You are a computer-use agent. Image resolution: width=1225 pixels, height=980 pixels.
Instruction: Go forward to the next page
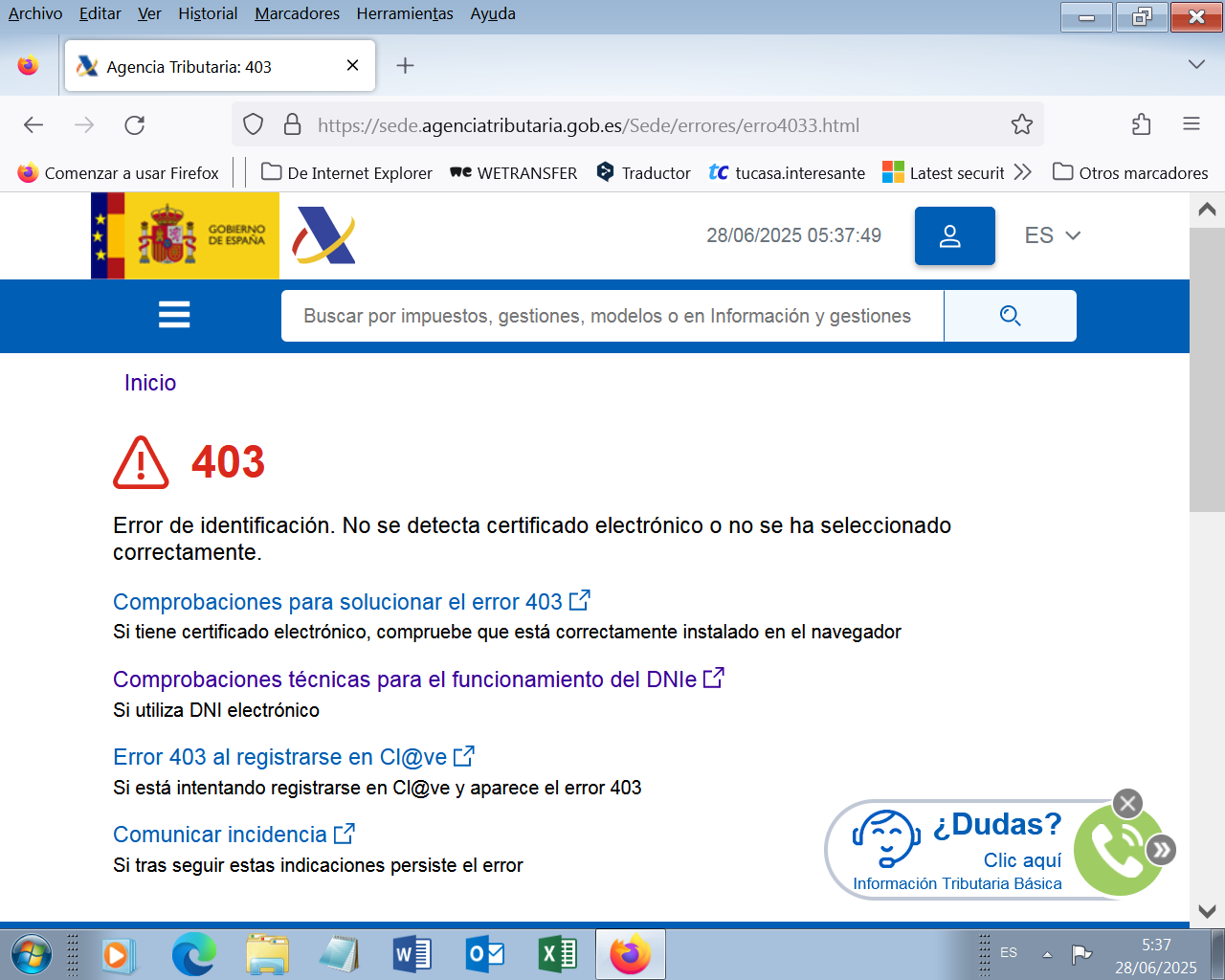click(x=84, y=124)
